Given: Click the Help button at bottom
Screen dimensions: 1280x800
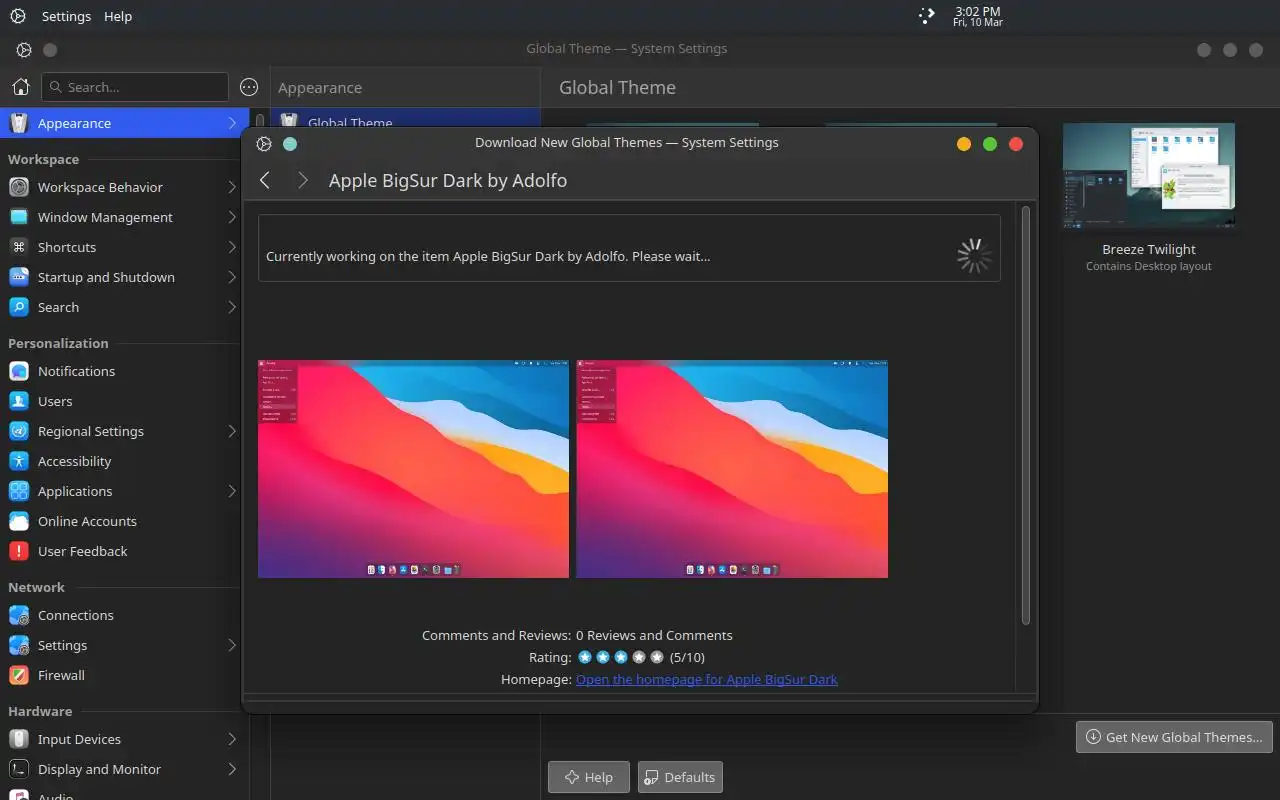Looking at the screenshot, I should coord(588,777).
